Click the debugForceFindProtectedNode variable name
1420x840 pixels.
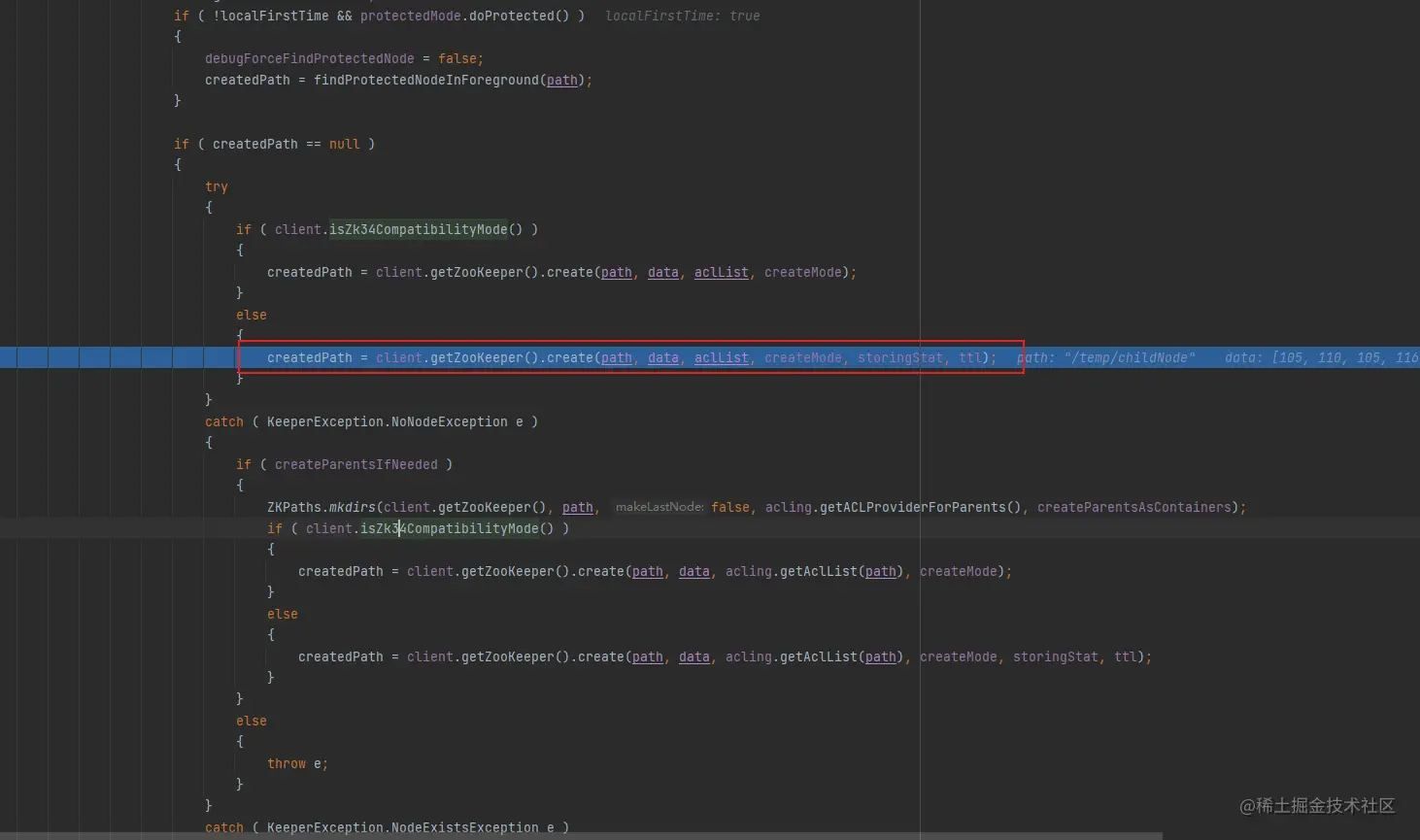(x=309, y=58)
